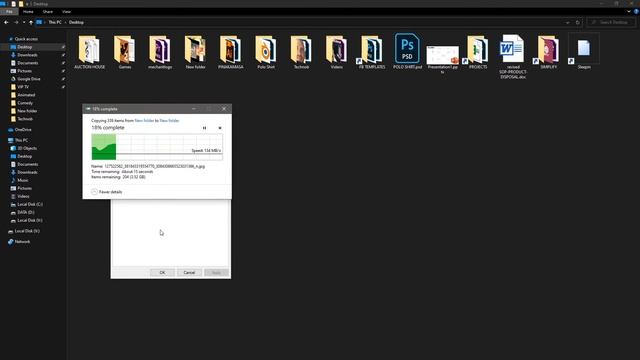The image size is (640, 360).
Task: Click Cancel in the background dialog
Action: click(189, 272)
